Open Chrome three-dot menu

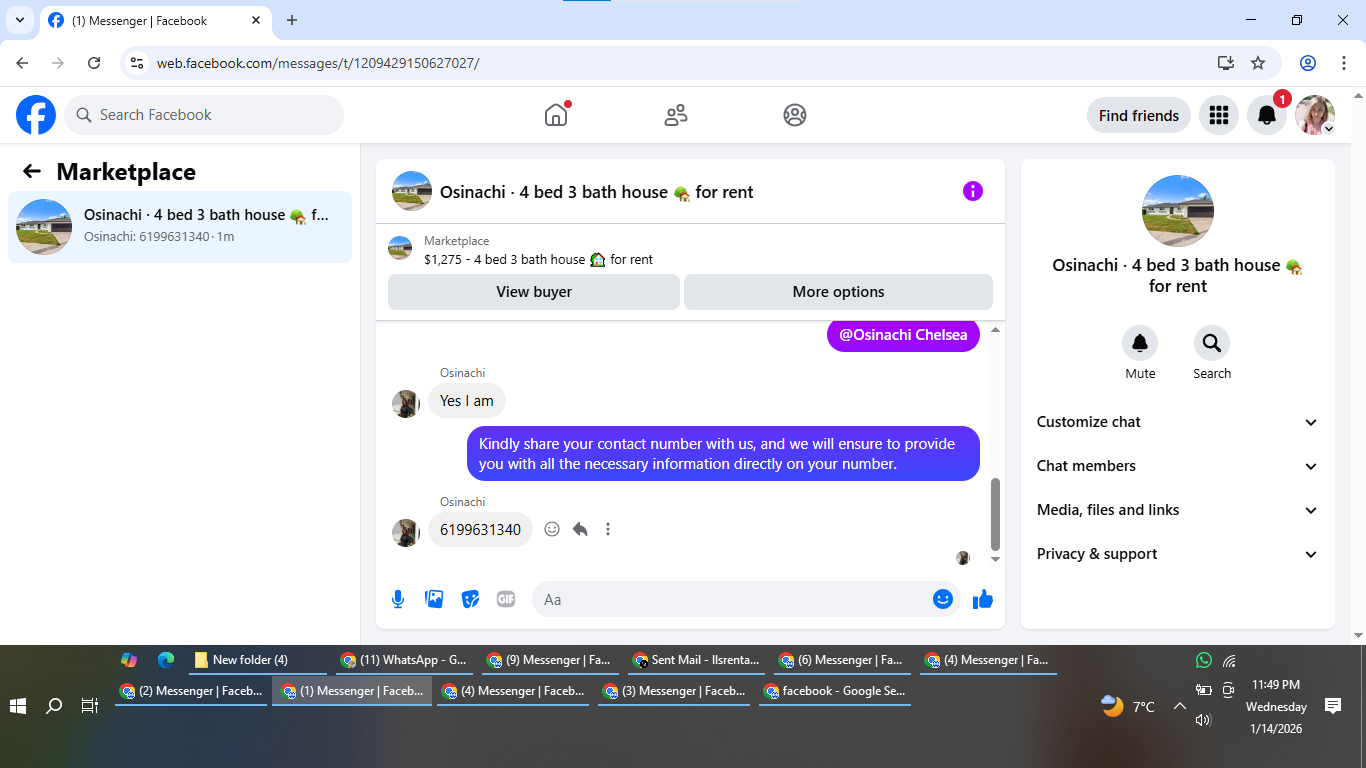click(x=1343, y=63)
